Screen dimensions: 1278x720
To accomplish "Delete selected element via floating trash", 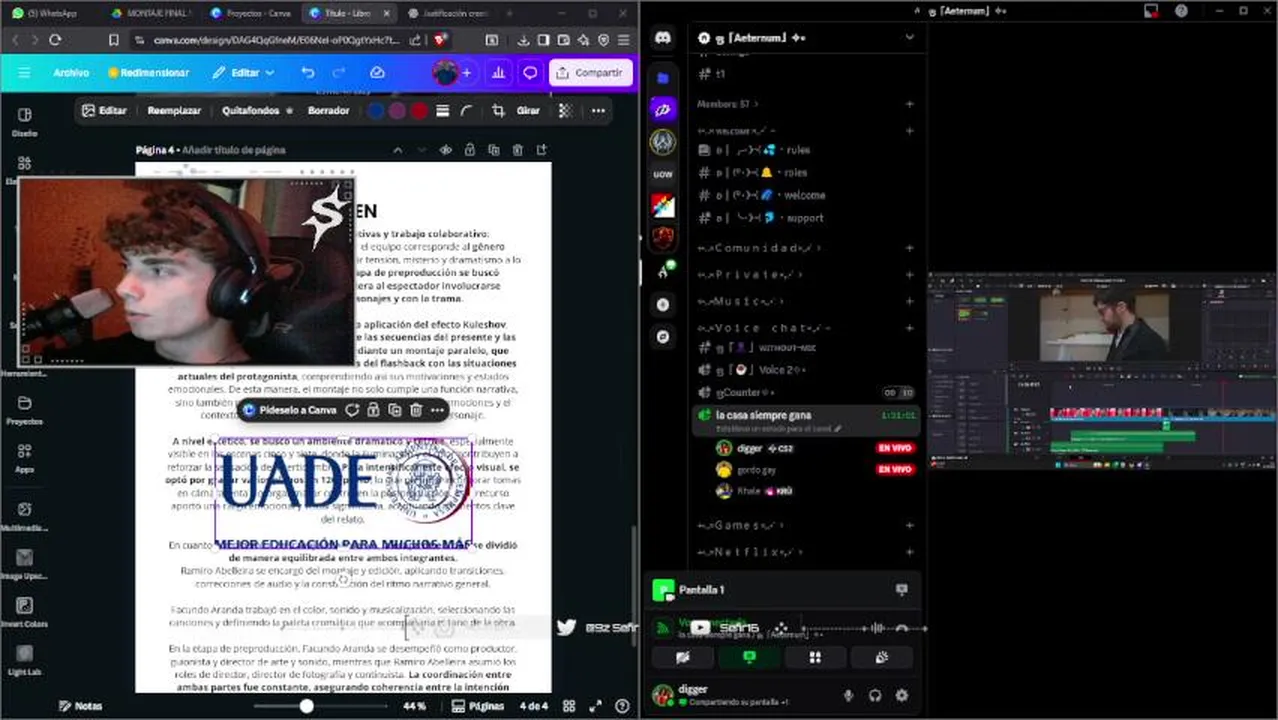I will click(x=416, y=410).
